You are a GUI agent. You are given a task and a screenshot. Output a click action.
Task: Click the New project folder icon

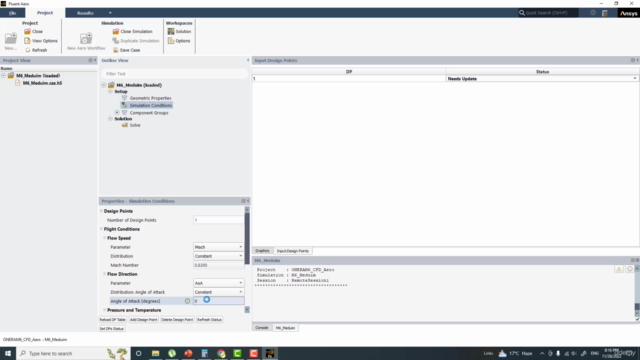[x=11, y=39]
